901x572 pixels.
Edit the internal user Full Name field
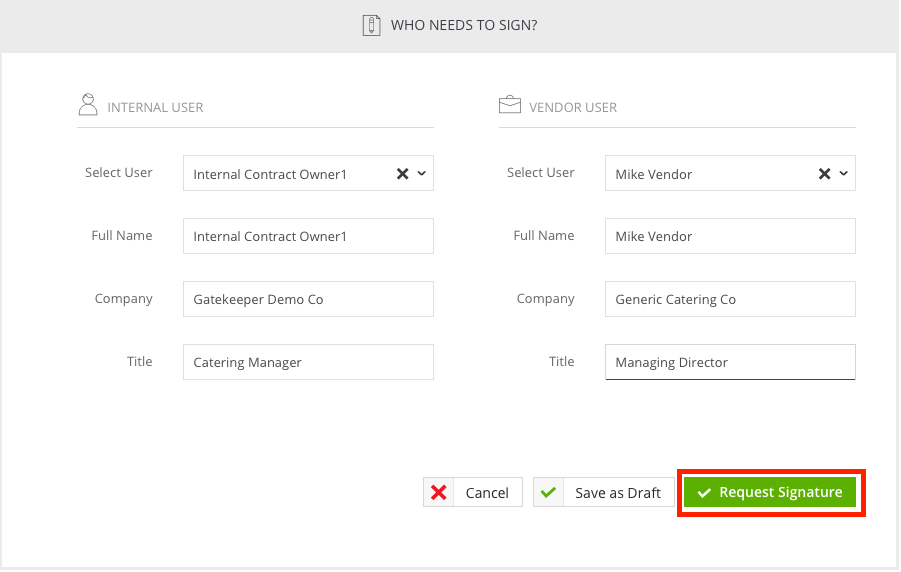point(308,236)
